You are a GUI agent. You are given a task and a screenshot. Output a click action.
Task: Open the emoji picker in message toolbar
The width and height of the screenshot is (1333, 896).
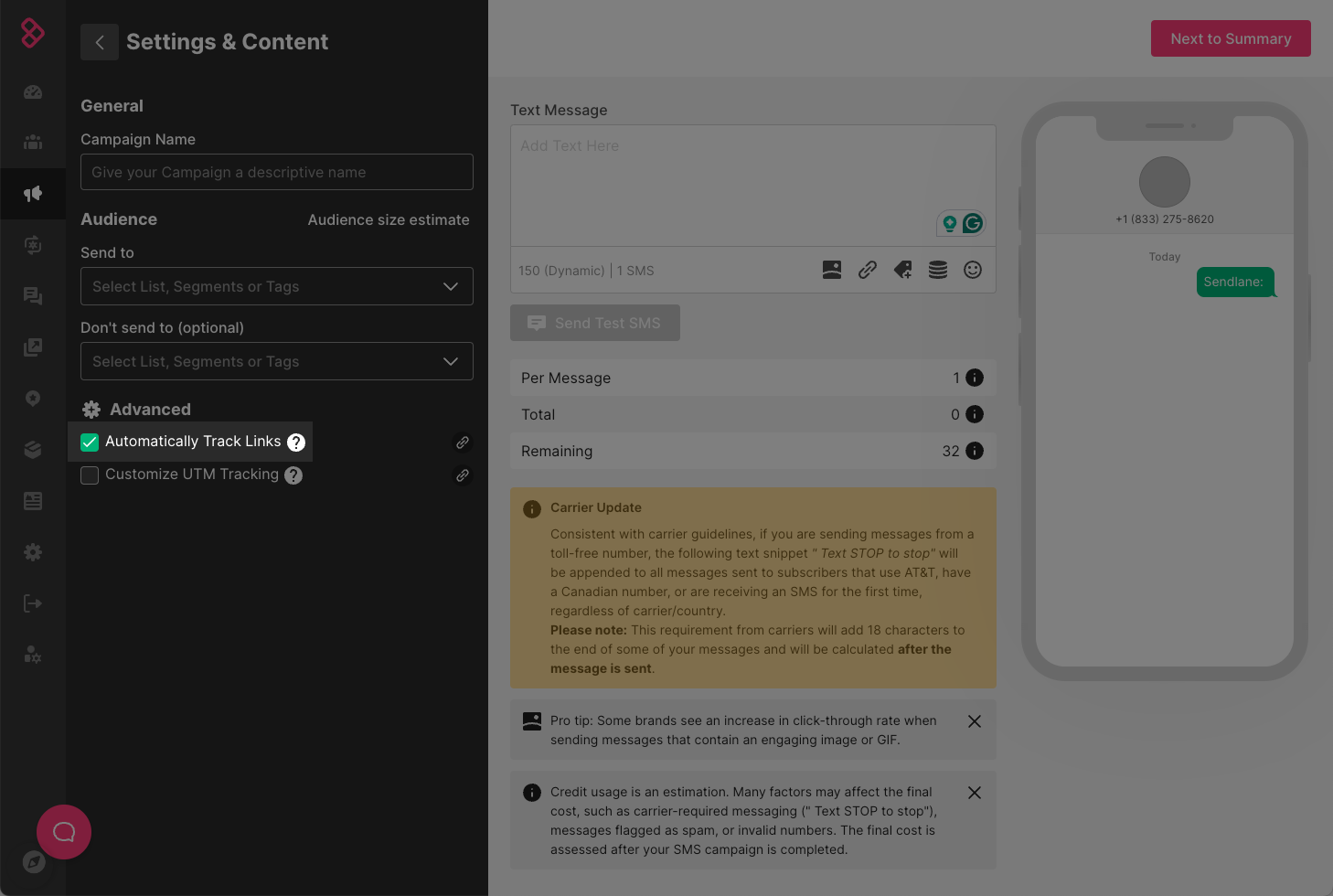click(x=973, y=270)
